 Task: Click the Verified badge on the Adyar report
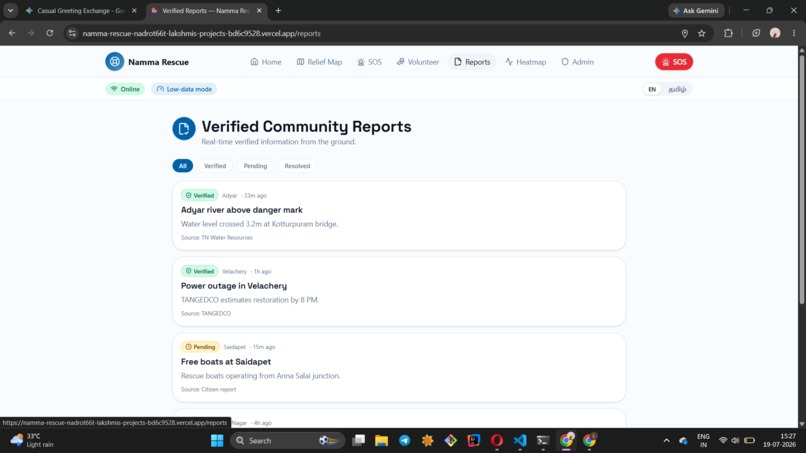click(x=199, y=195)
